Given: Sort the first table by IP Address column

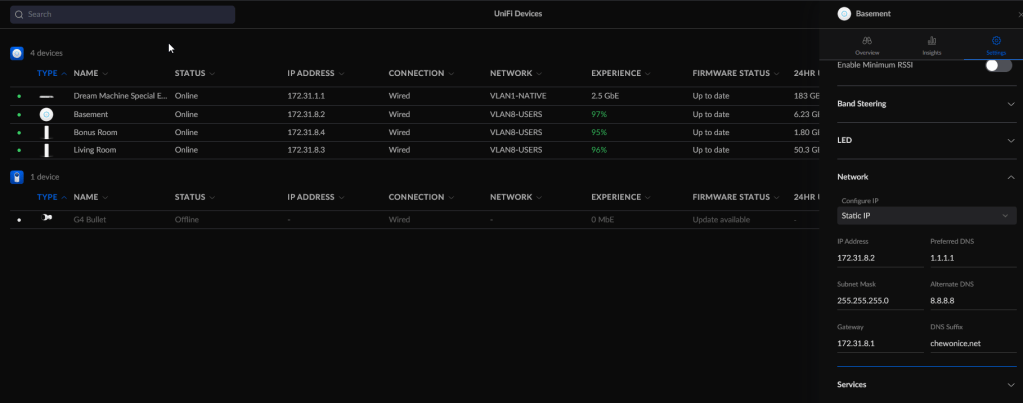Looking at the screenshot, I should 314,73.
